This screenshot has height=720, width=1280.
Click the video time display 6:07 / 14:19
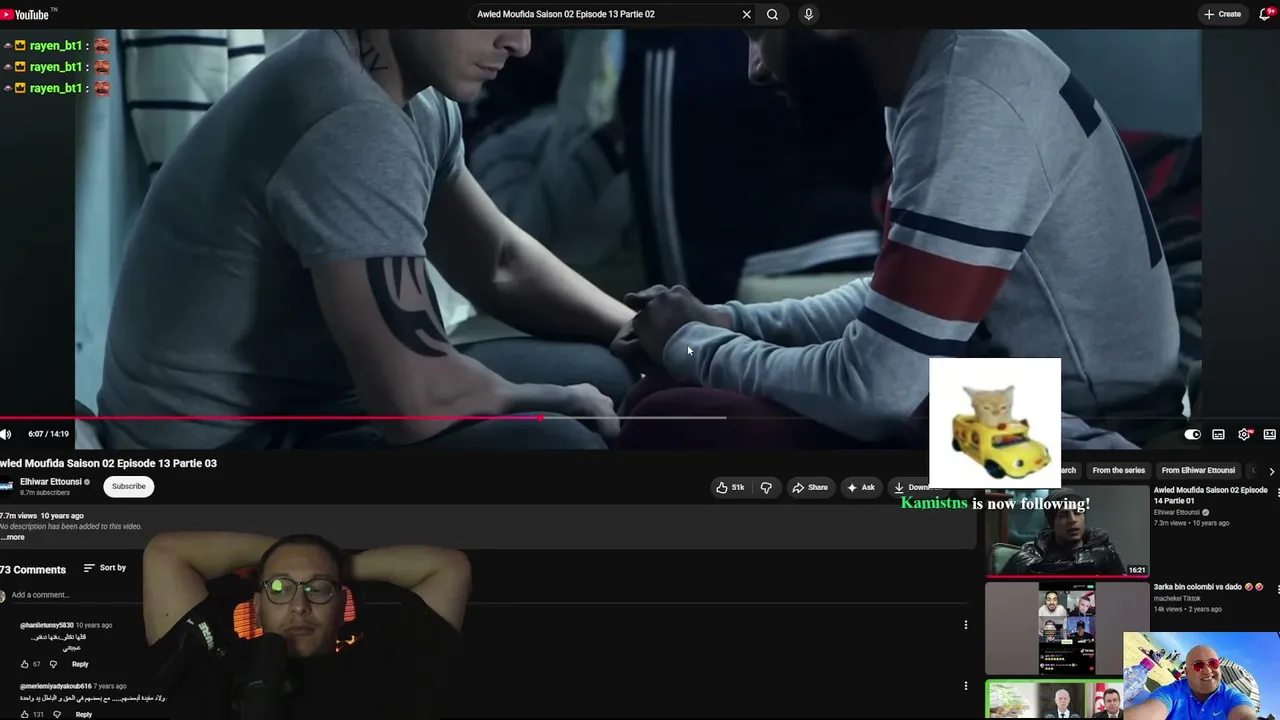point(48,434)
